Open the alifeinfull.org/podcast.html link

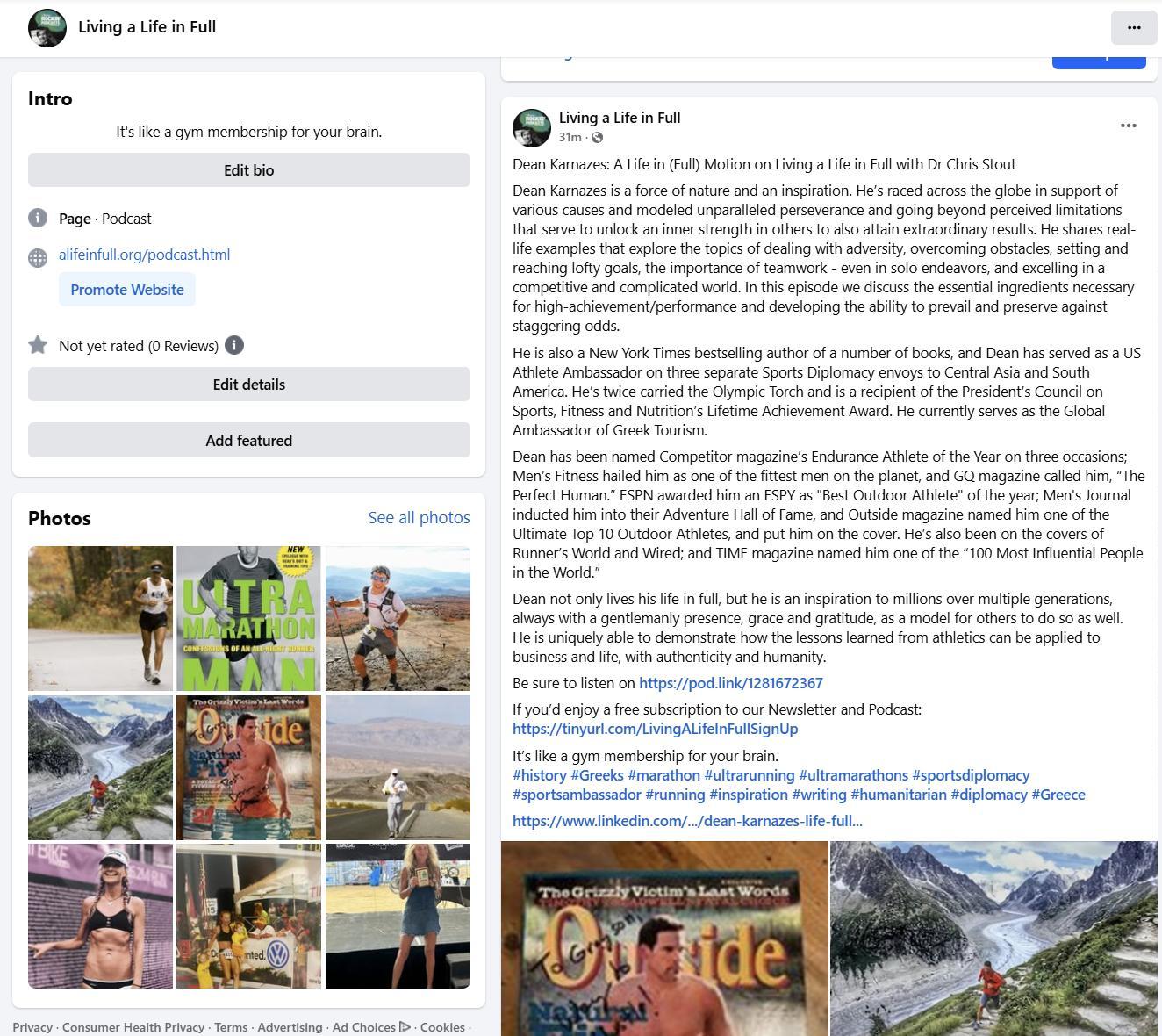pyautogui.click(x=144, y=255)
